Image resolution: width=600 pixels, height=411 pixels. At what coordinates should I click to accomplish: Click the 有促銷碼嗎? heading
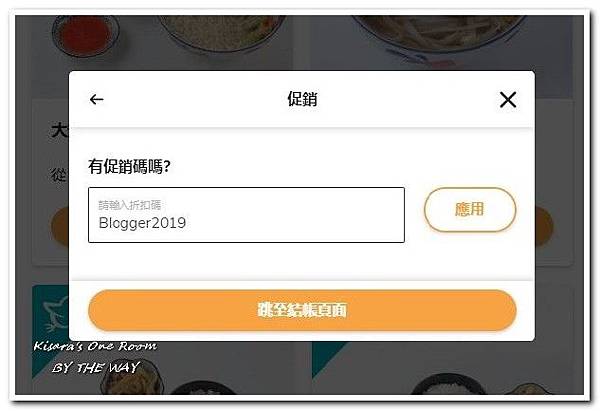click(129, 166)
